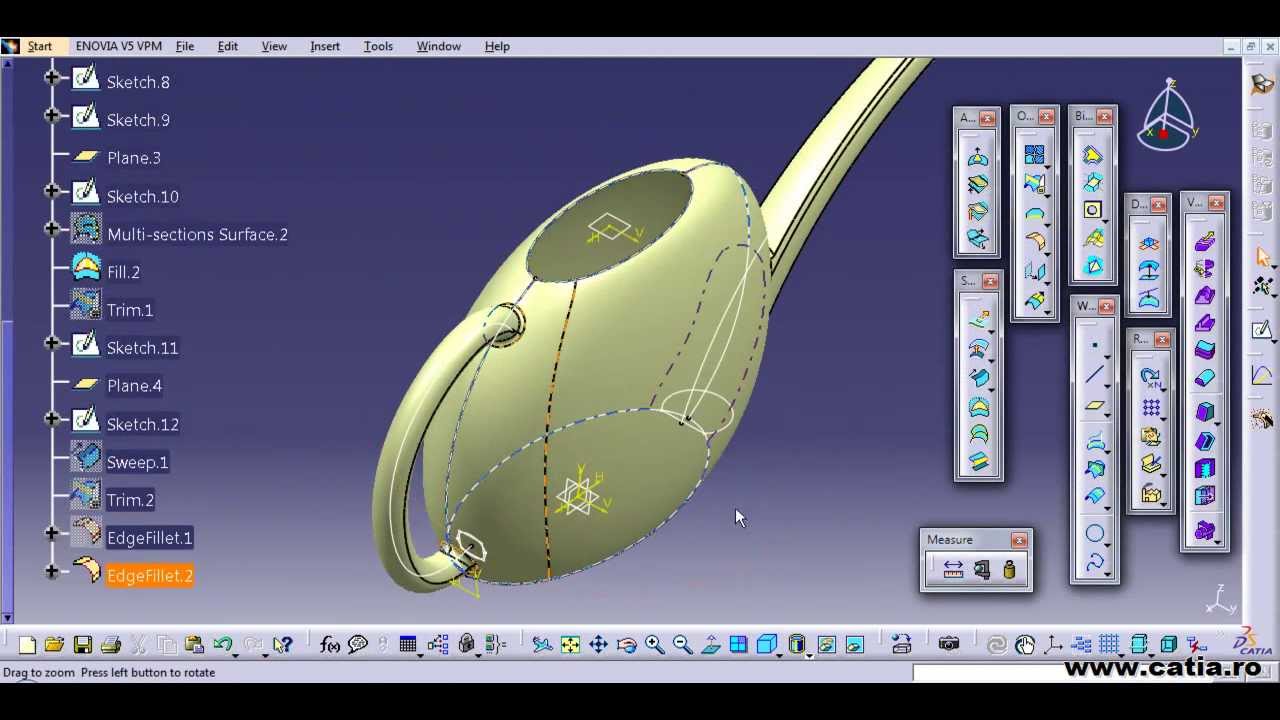Expand the Multi-sections Surface.2 node
The height and width of the screenshot is (720, 1280).
pos(52,229)
